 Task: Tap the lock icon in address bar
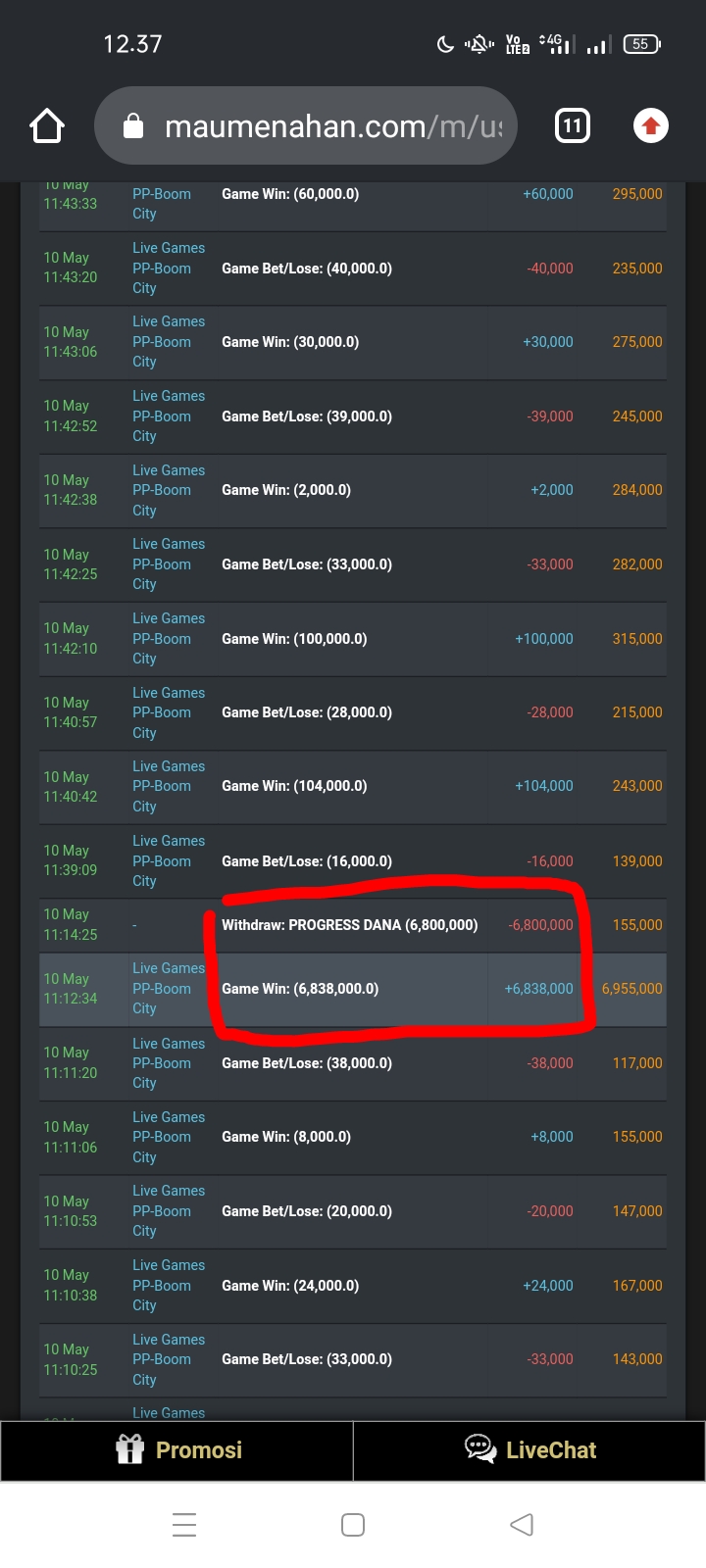pyautogui.click(x=133, y=126)
